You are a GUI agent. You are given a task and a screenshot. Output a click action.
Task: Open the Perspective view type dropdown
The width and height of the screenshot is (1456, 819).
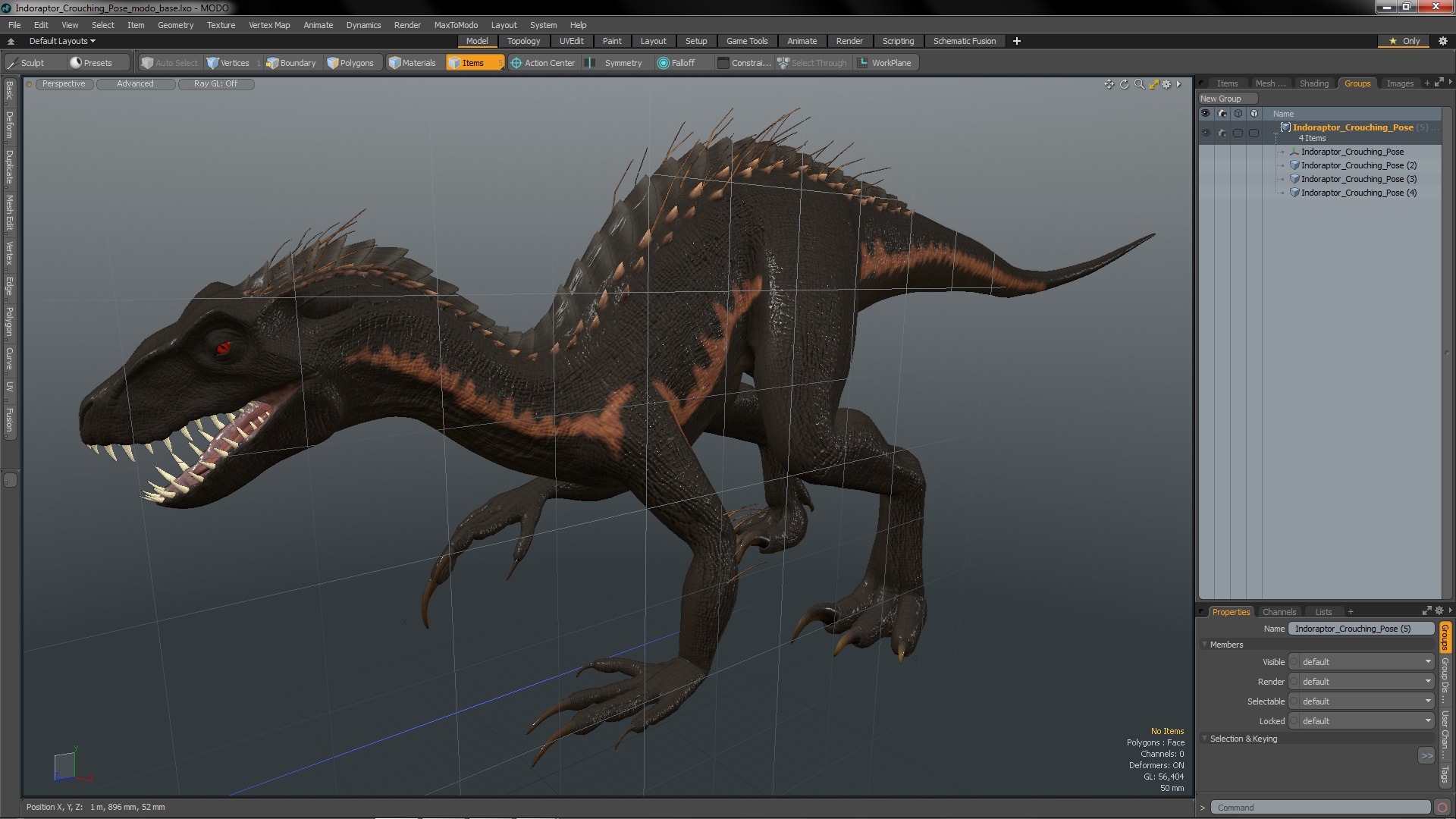tap(64, 84)
